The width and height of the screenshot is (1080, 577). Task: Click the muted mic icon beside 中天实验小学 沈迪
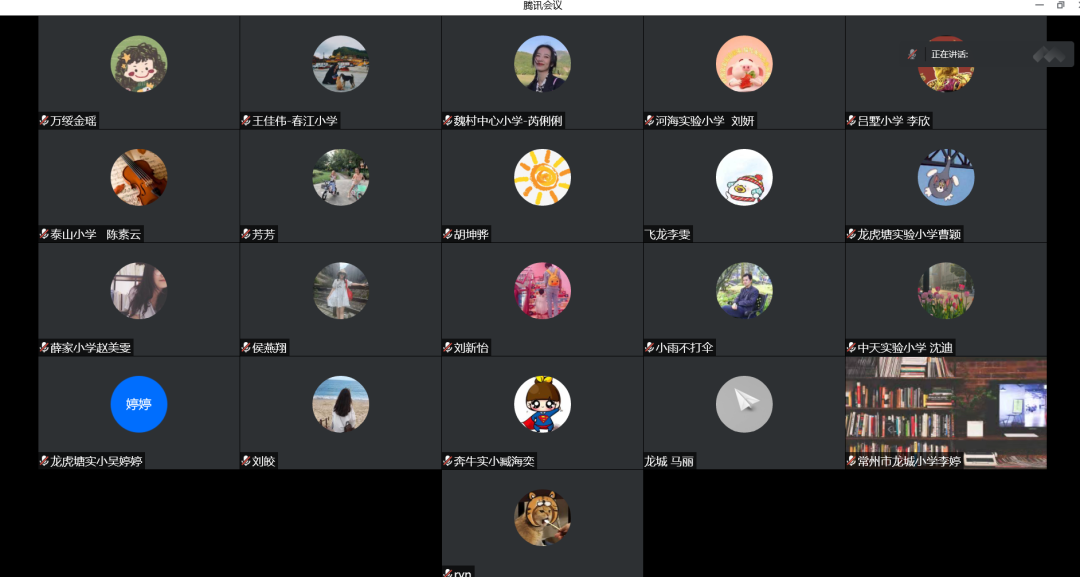tap(851, 348)
